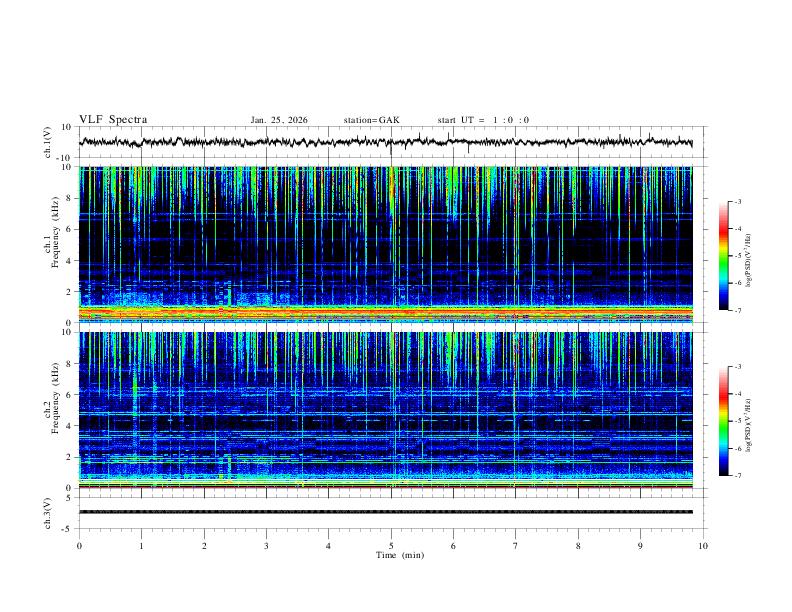Click the 'ch.3(V)' axis label
Image resolution: width=792 pixels, height=612 pixels.
click(48, 514)
